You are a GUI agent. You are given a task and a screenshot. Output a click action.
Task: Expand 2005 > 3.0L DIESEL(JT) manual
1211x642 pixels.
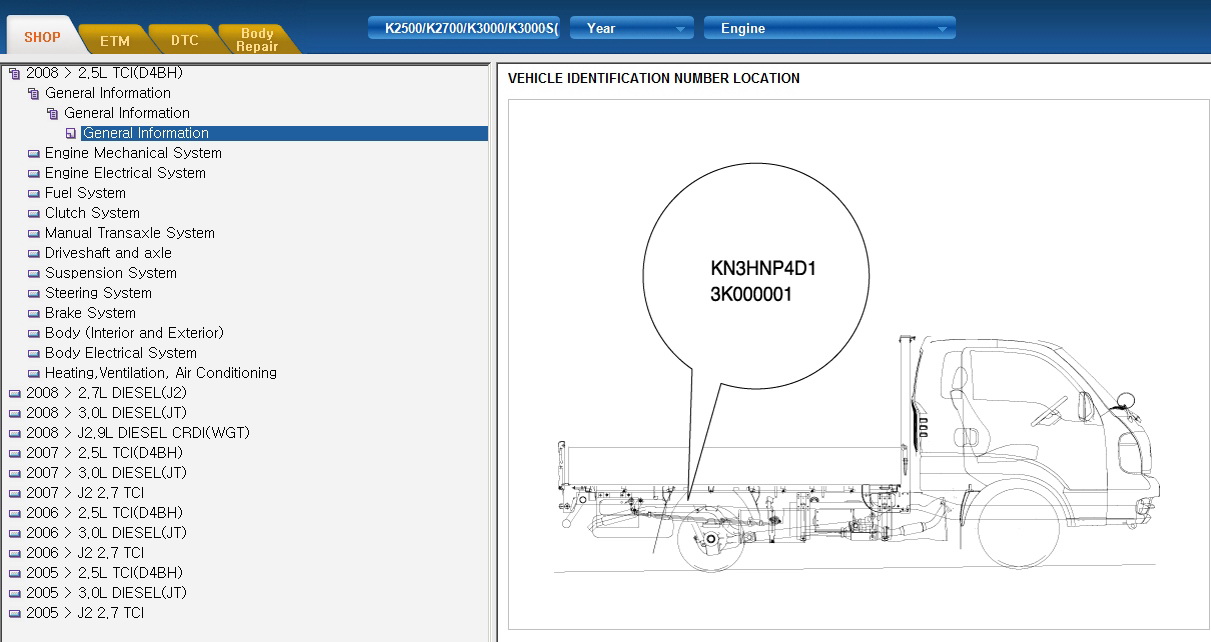point(106,593)
